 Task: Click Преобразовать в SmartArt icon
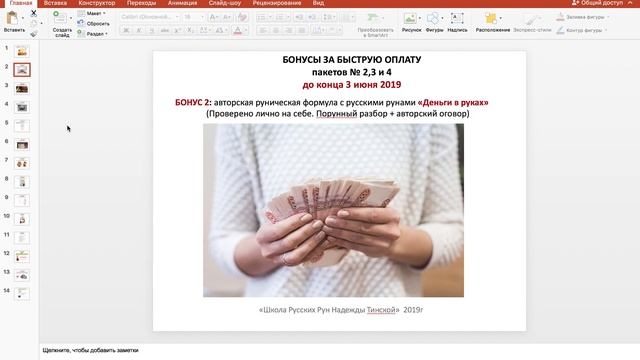pyautogui.click(x=373, y=18)
